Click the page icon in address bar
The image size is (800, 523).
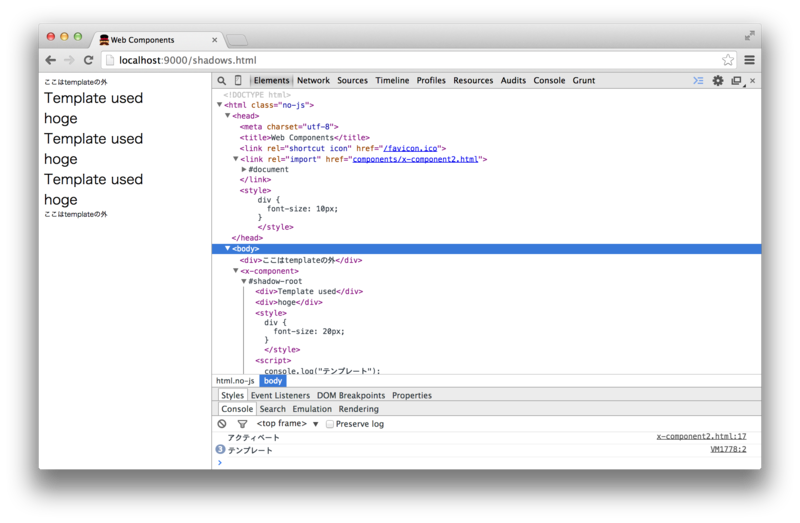pyautogui.click(x=110, y=60)
